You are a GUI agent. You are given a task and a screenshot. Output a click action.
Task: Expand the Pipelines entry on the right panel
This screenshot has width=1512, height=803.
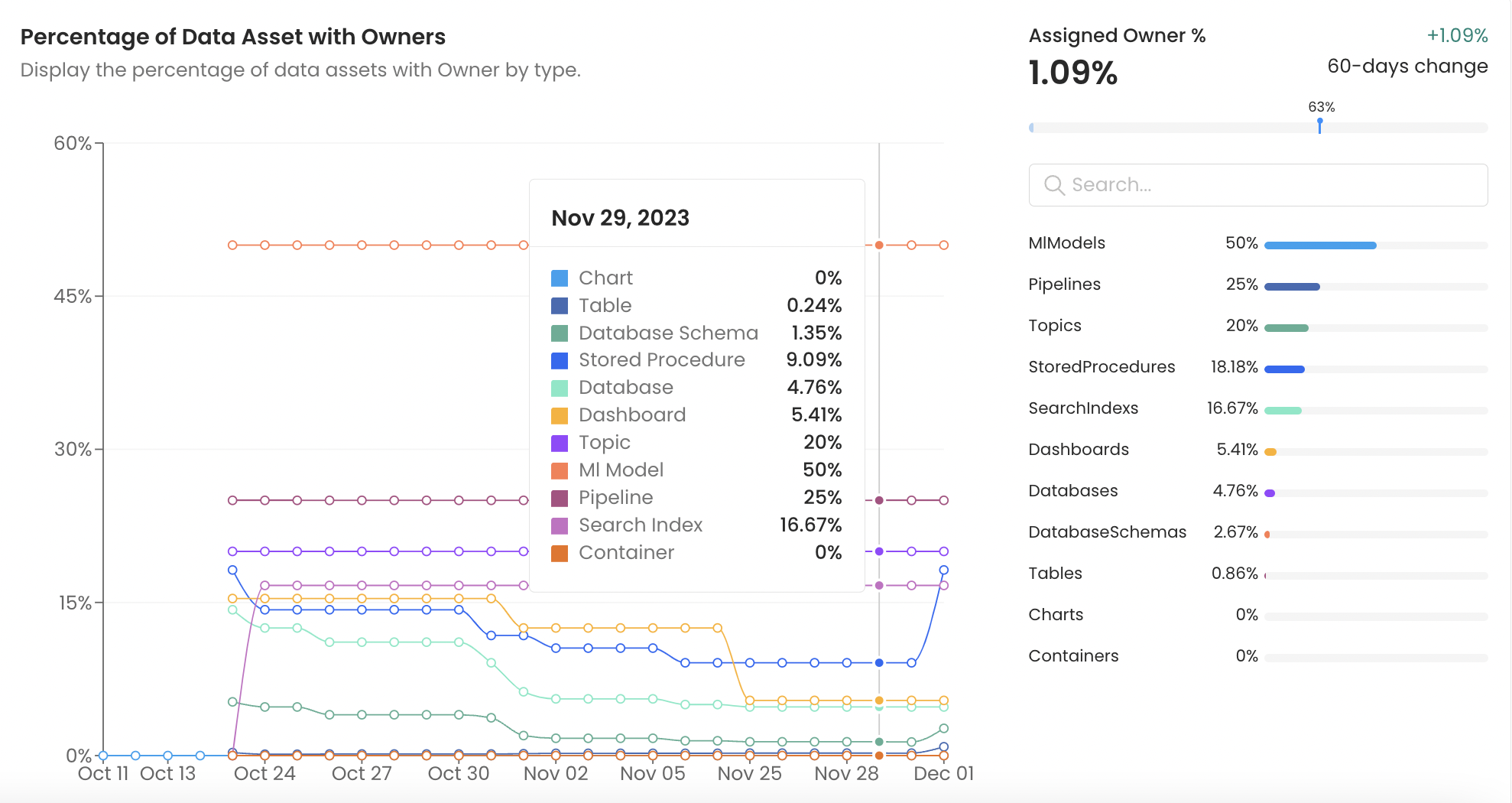pyautogui.click(x=1064, y=284)
